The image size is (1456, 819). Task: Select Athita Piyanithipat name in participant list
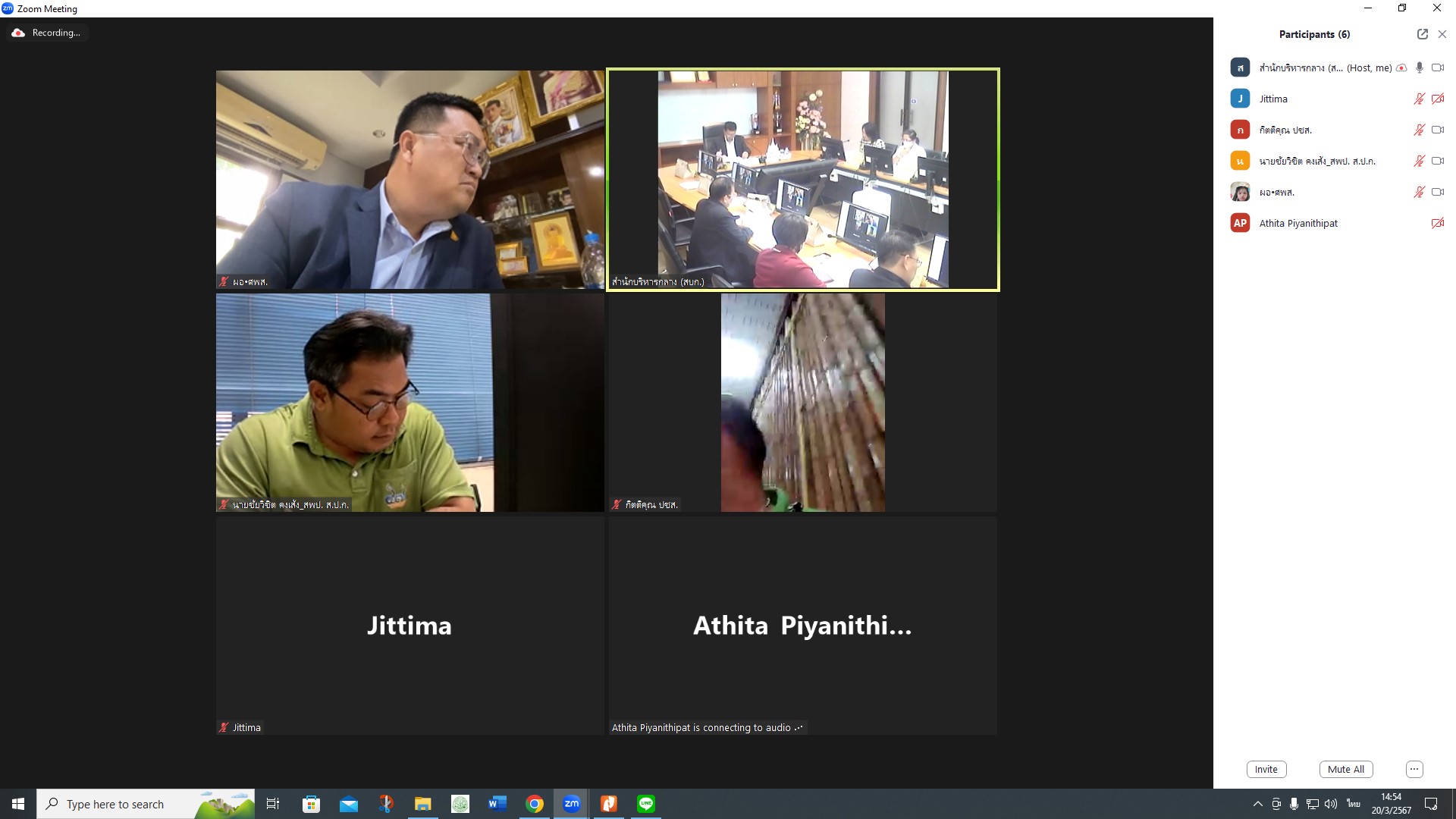1298,223
